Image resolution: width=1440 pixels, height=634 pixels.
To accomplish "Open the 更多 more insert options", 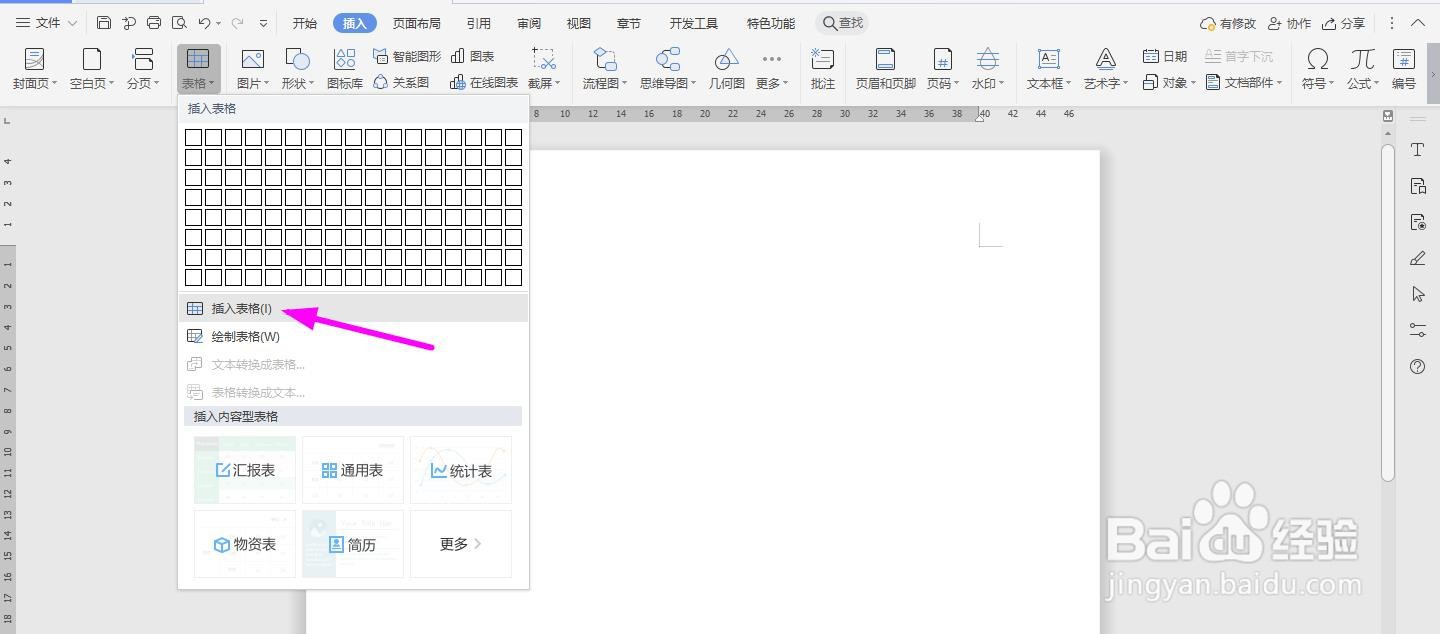I will (772, 69).
